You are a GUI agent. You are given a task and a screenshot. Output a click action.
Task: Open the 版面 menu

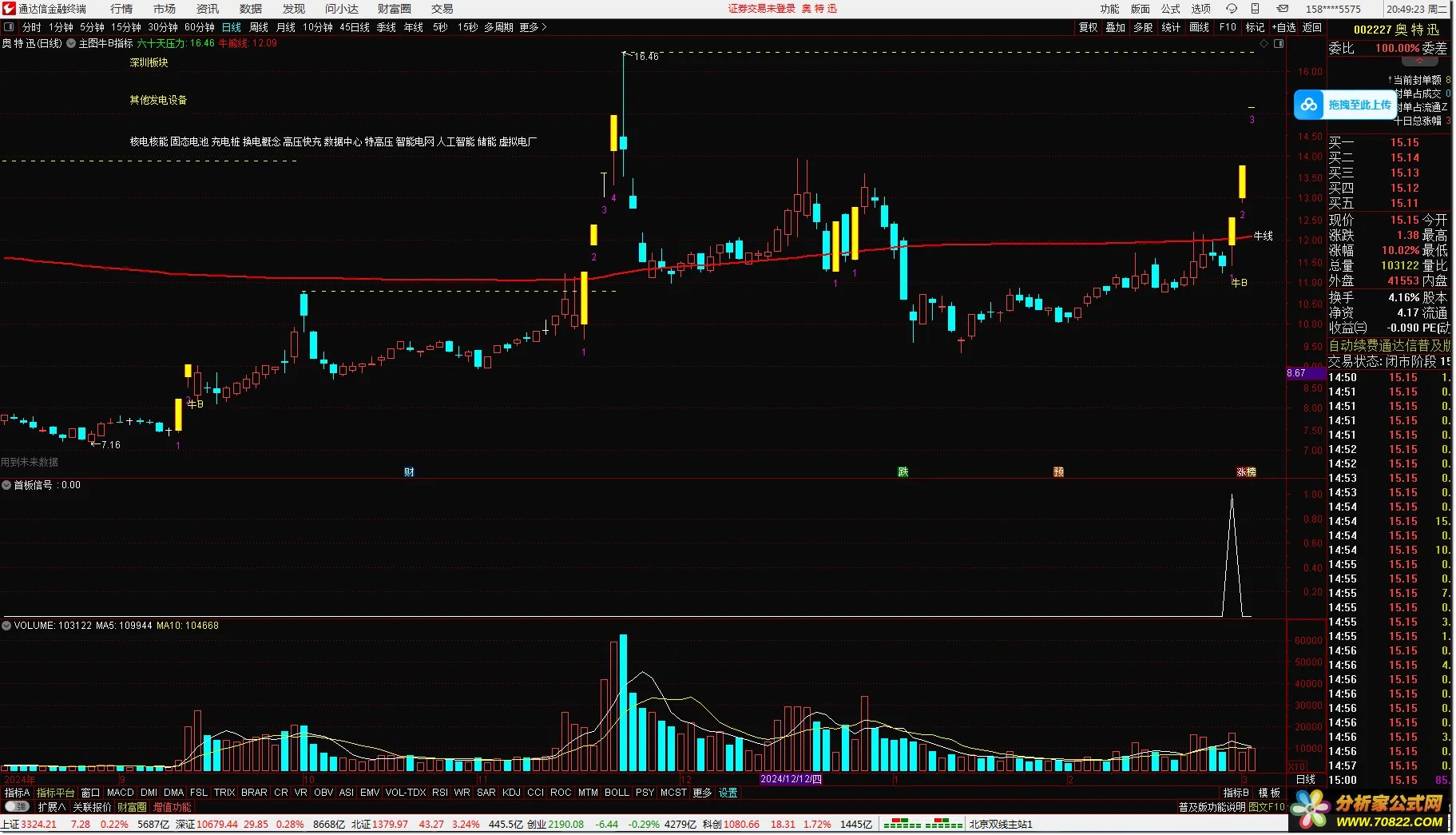pos(1141,9)
